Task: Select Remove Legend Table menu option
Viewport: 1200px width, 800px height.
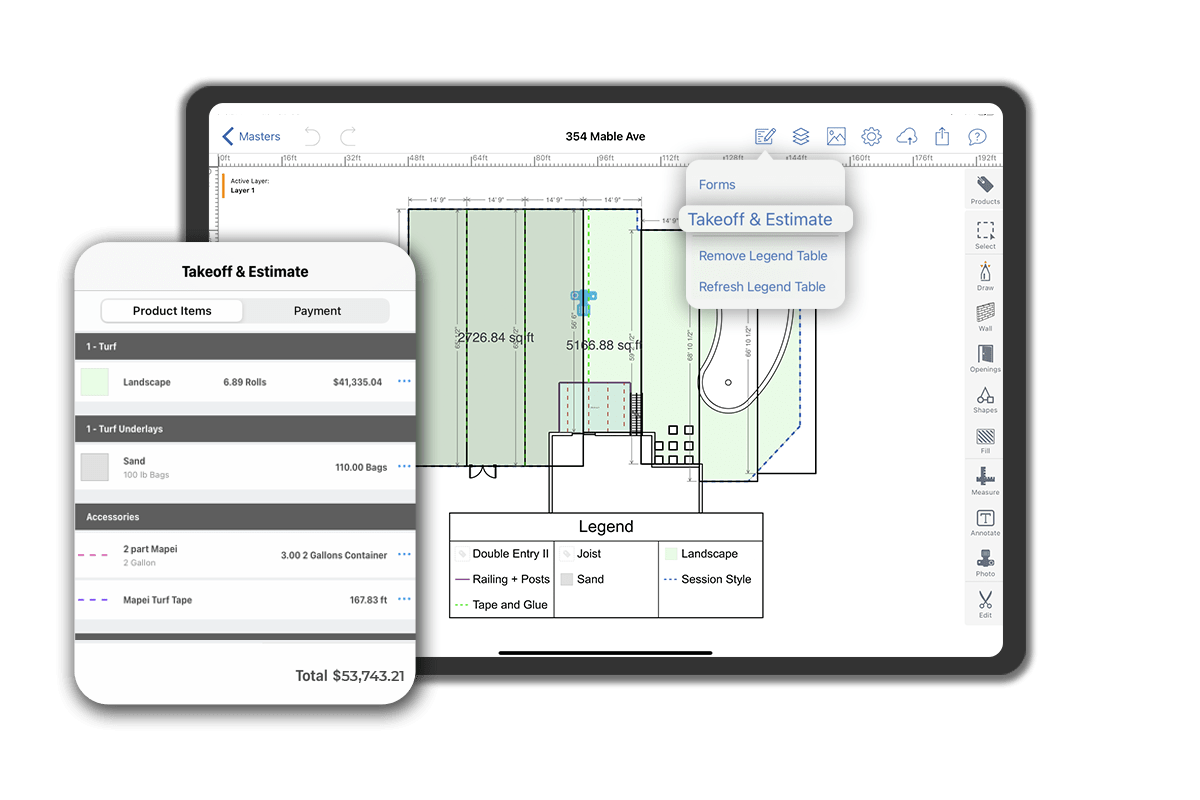Action: pos(762,256)
